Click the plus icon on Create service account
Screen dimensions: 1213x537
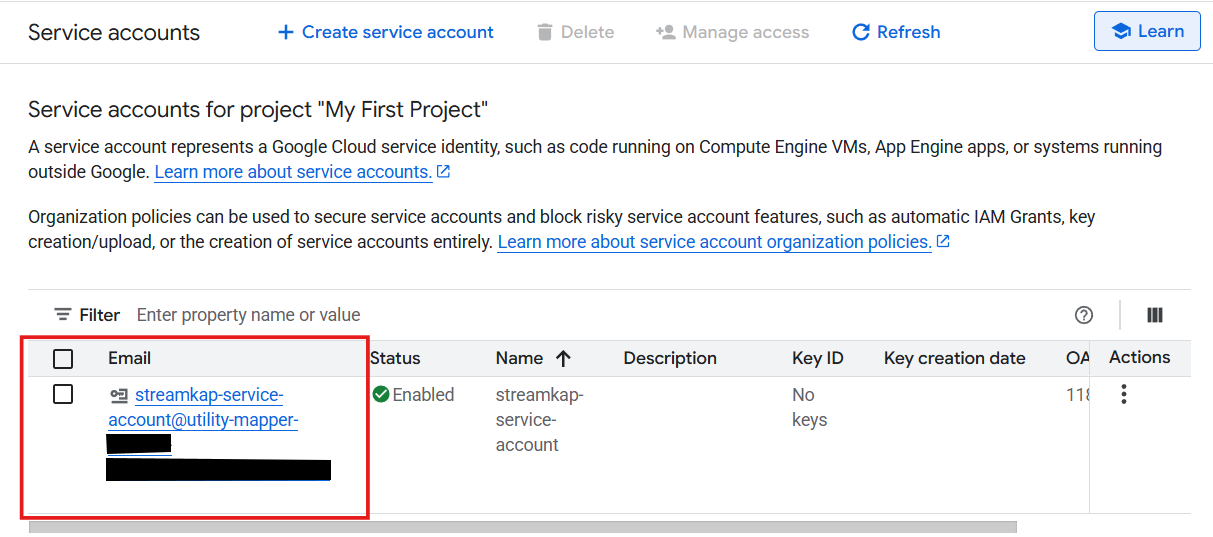pyautogui.click(x=286, y=32)
